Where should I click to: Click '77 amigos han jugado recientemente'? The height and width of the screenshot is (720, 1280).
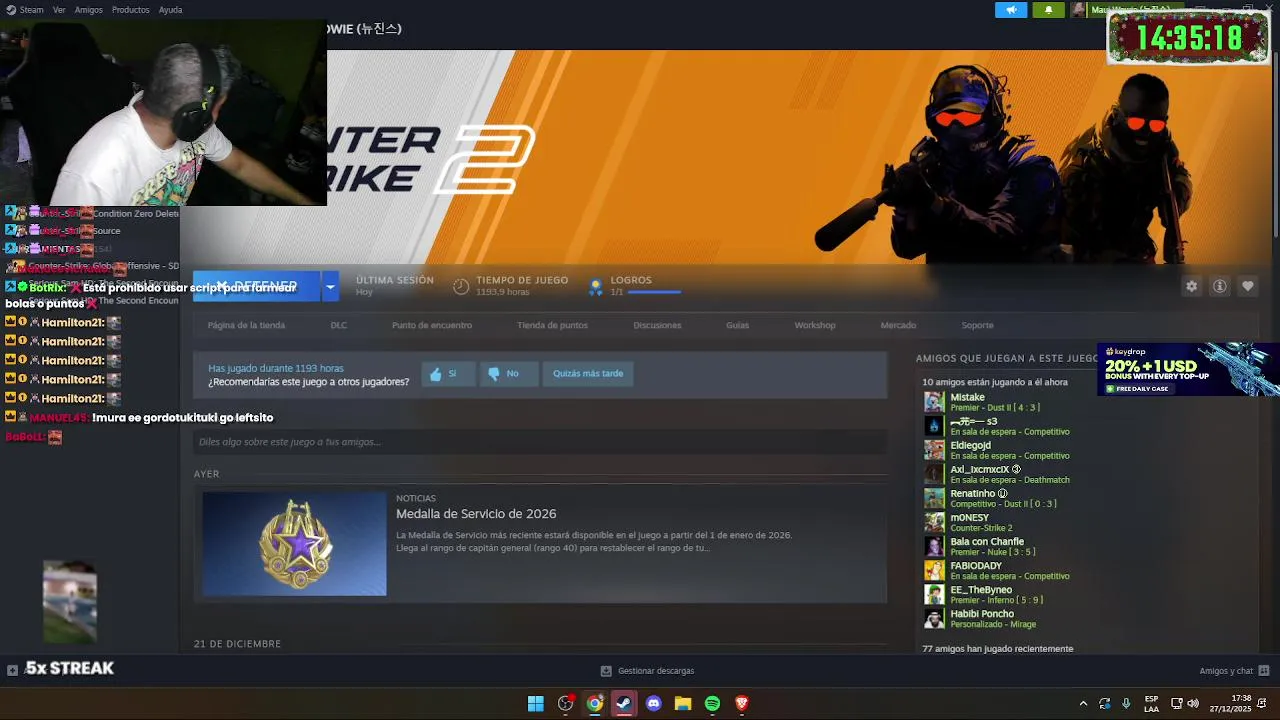(998, 649)
